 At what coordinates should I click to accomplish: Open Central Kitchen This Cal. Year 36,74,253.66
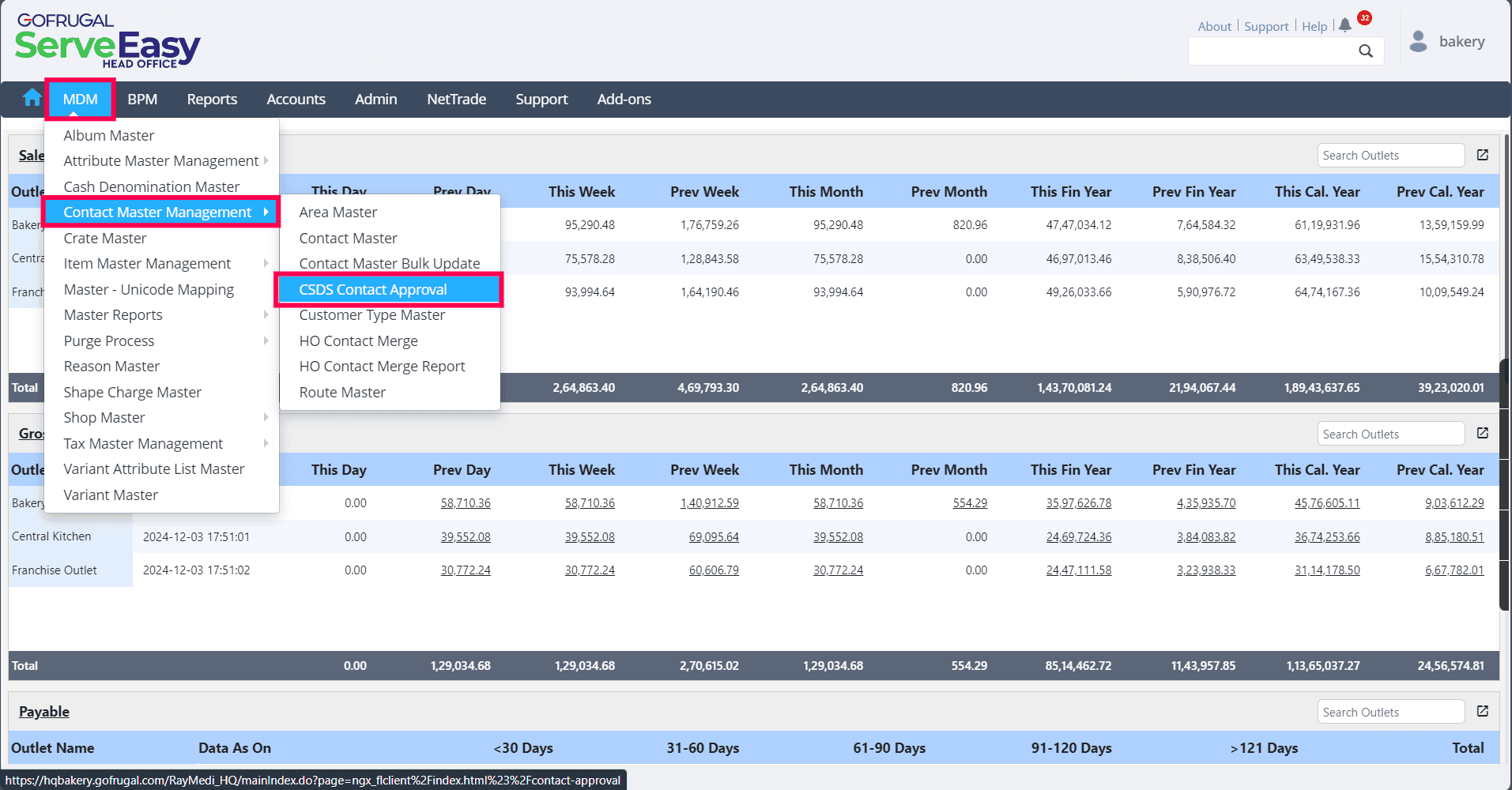pos(1327,536)
